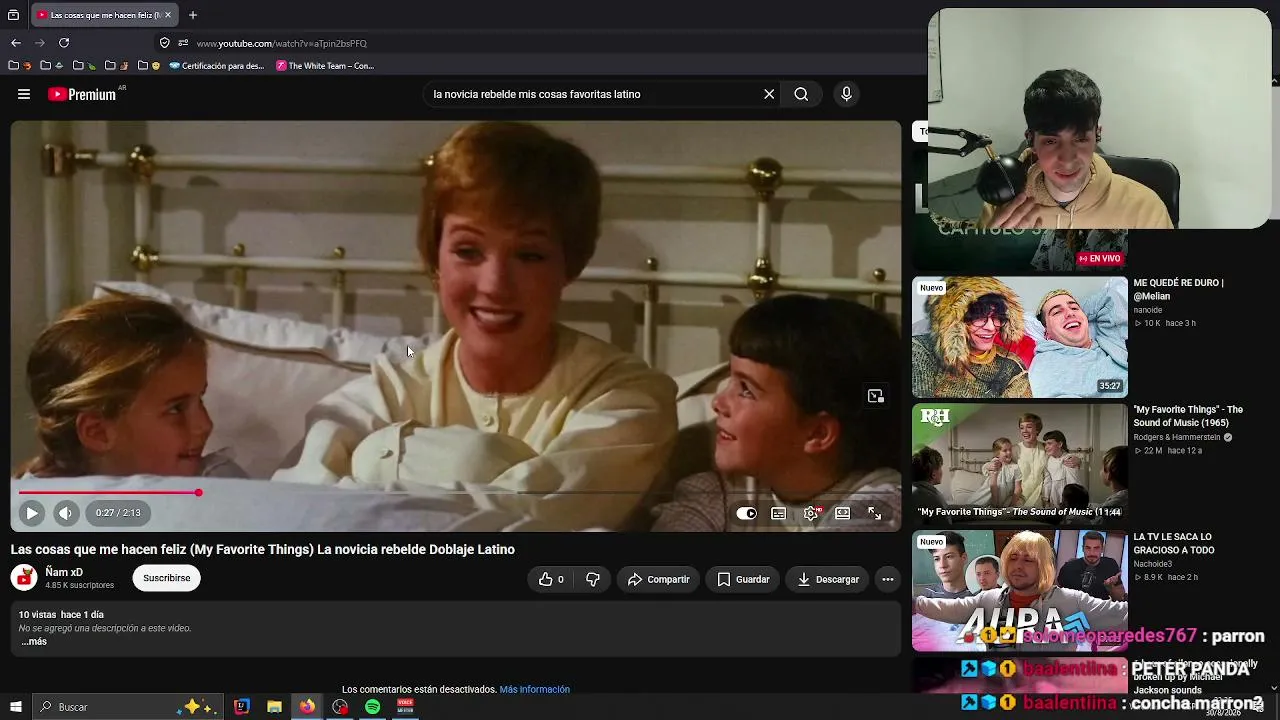
Task: Open The White Team bookmark
Action: point(325,66)
